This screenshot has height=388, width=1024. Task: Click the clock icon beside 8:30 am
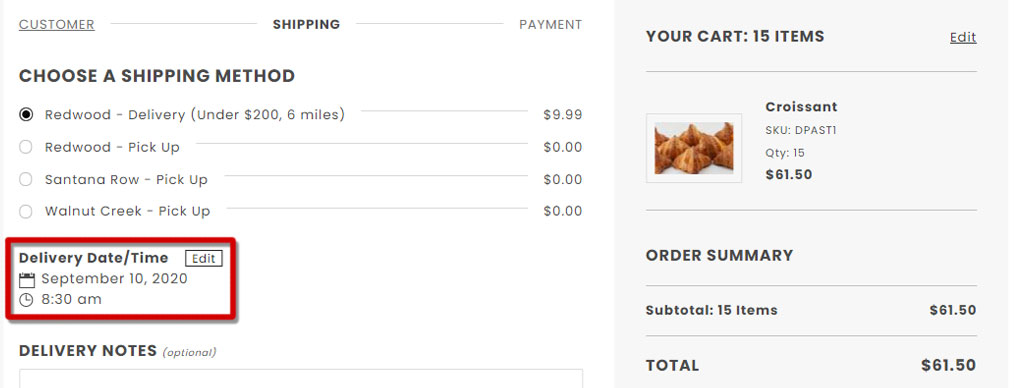click(26, 300)
